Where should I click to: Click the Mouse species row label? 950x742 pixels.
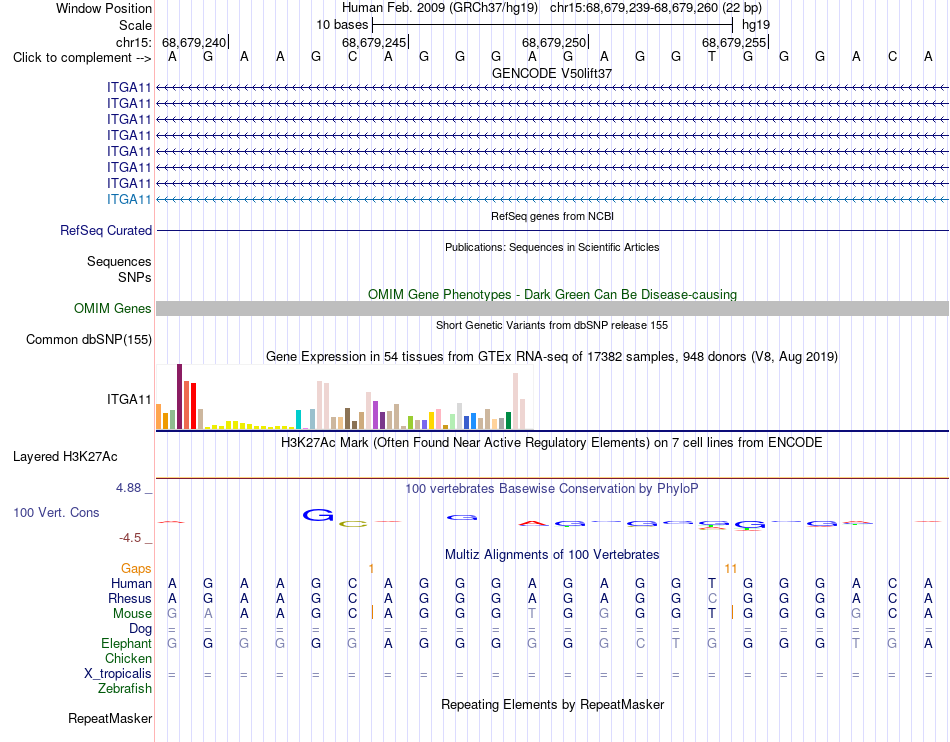coord(132,614)
